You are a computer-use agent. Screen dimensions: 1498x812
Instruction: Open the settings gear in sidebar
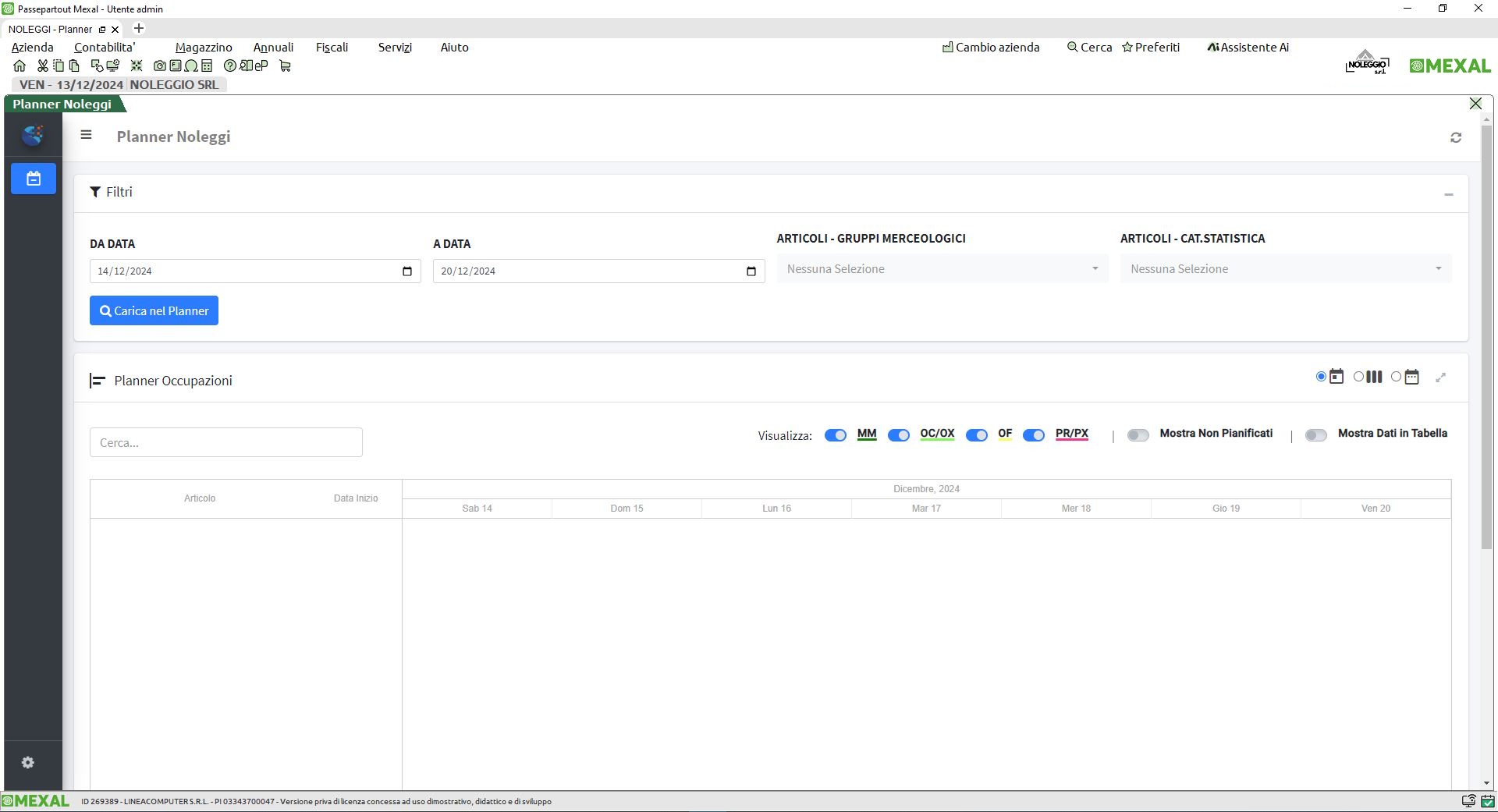pos(28,763)
